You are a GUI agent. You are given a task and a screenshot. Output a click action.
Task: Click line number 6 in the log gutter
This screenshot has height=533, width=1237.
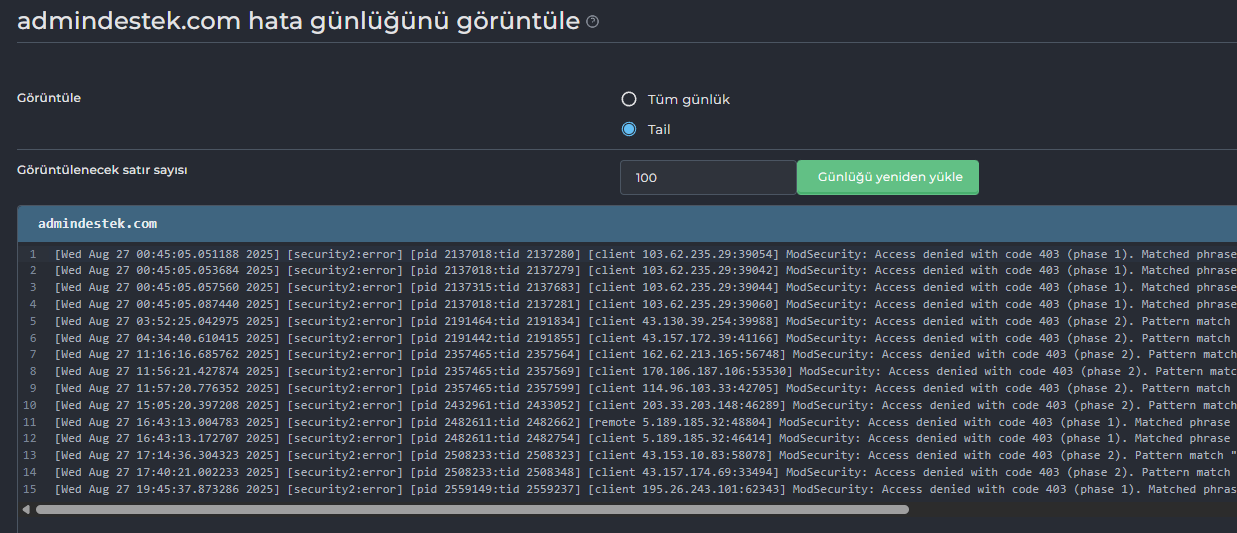[x=33, y=338]
